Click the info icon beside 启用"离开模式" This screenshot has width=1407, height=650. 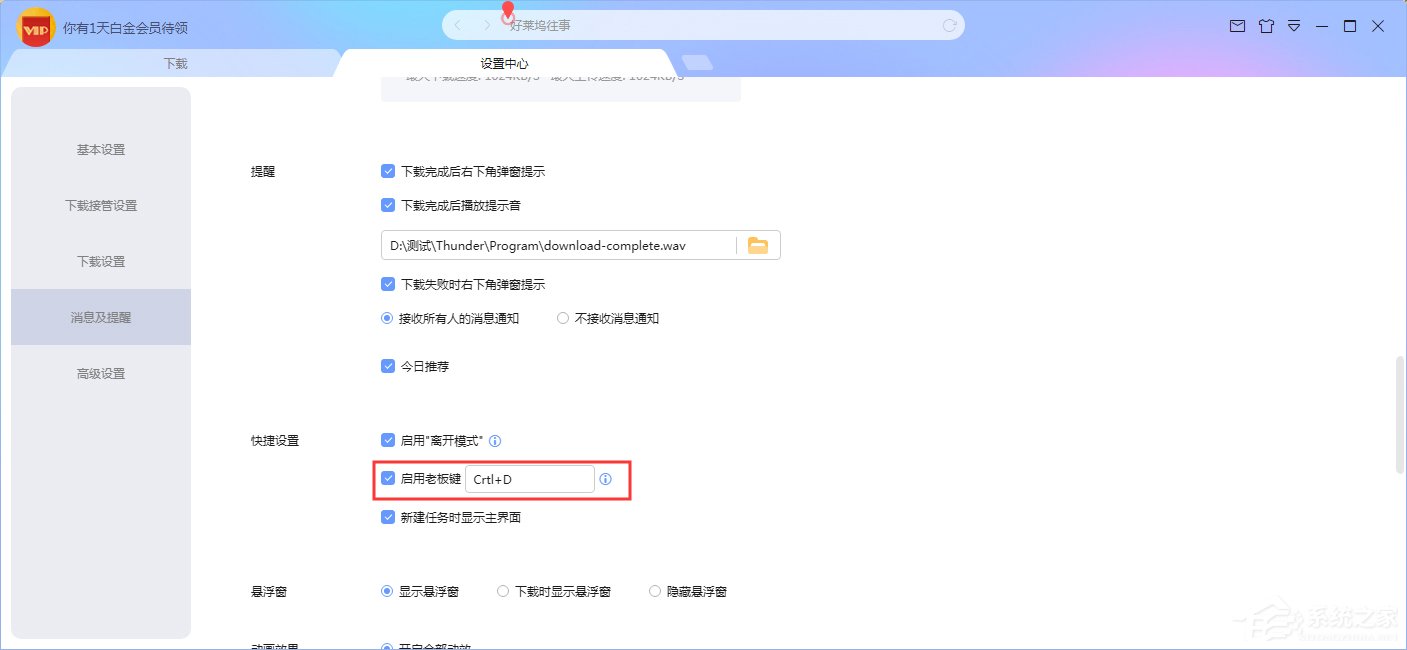click(494, 440)
